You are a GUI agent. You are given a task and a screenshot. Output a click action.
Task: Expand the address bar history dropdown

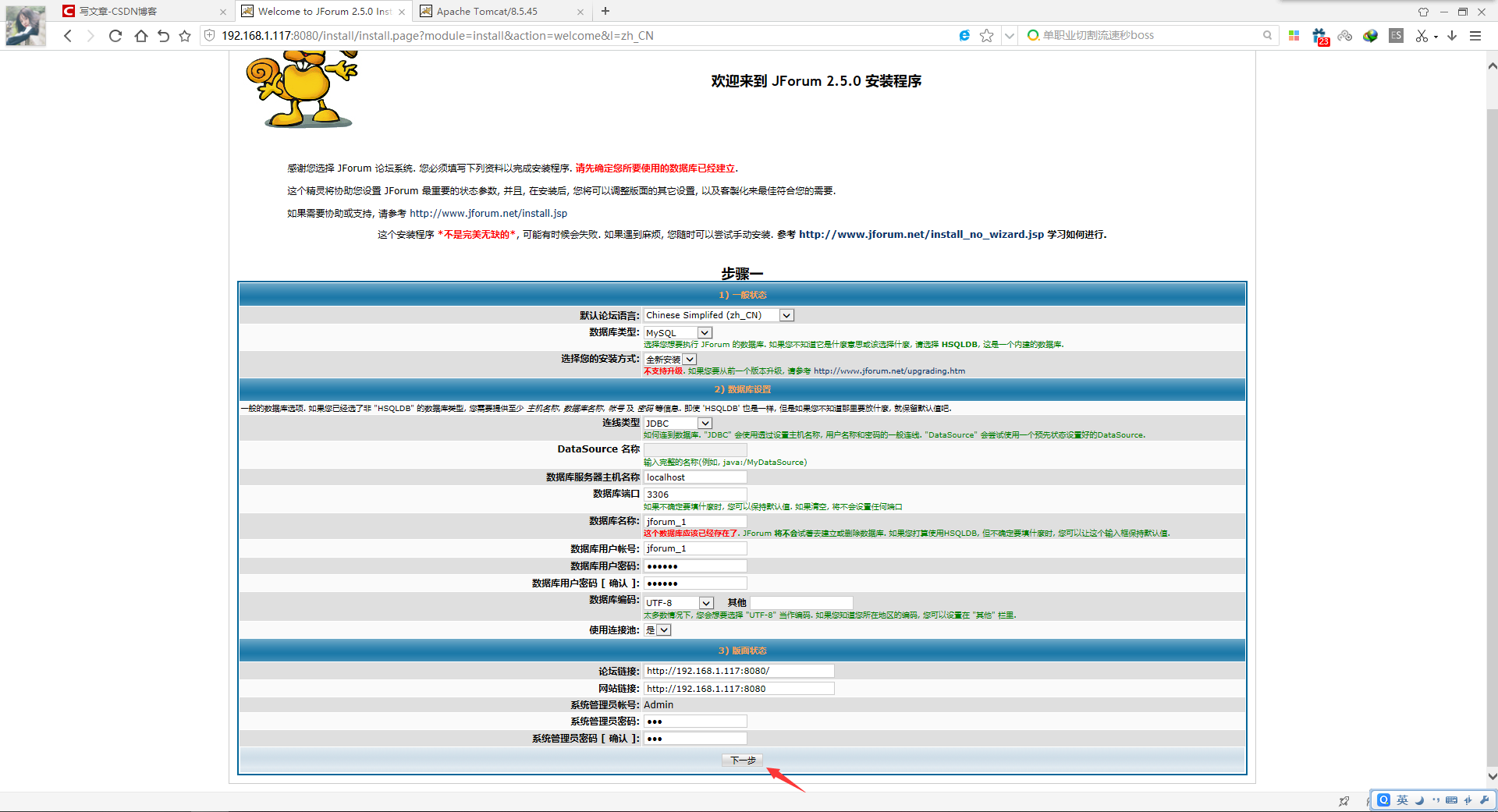coord(1010,35)
